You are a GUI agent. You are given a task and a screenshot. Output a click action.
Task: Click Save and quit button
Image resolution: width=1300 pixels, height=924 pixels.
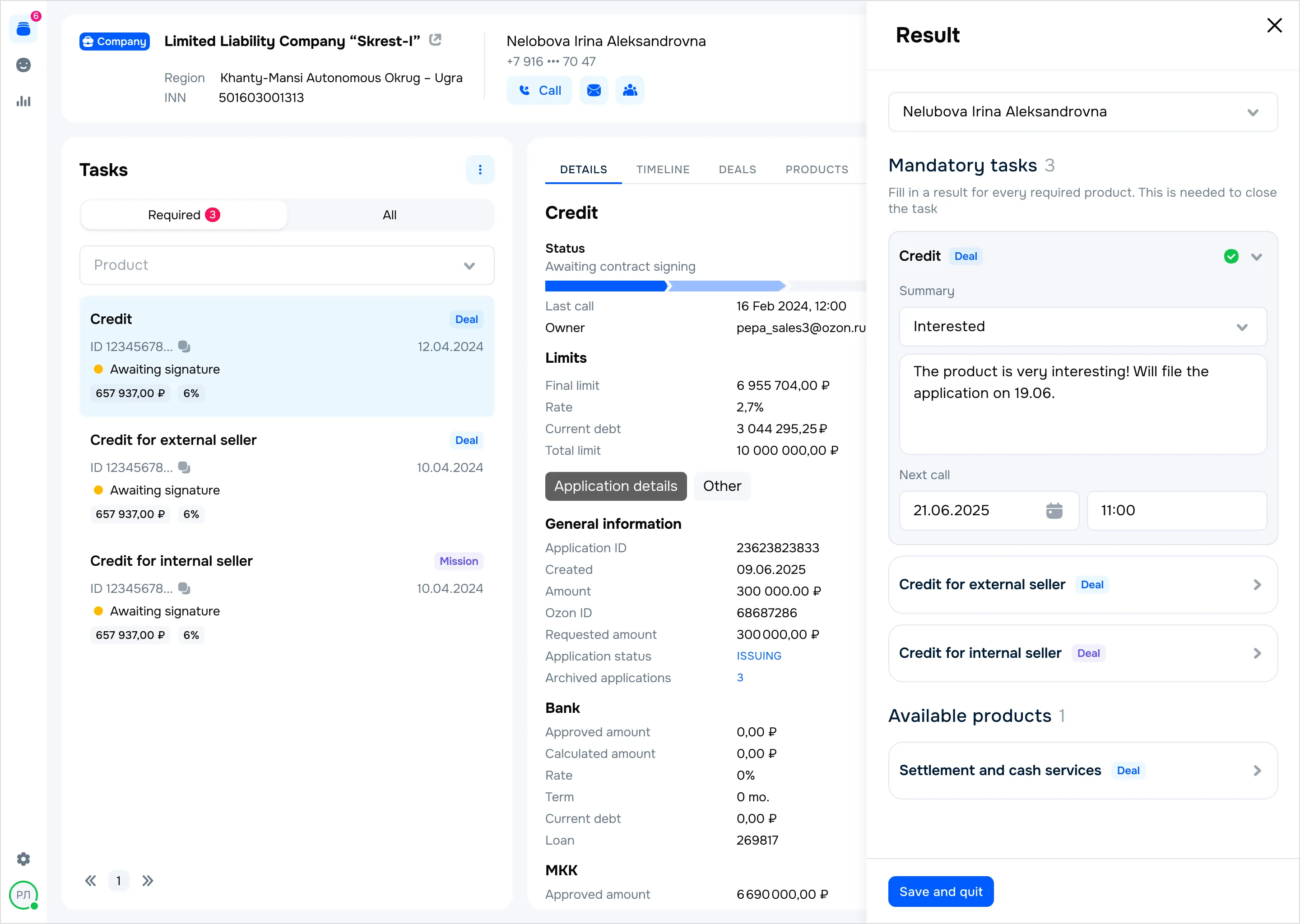(x=940, y=892)
